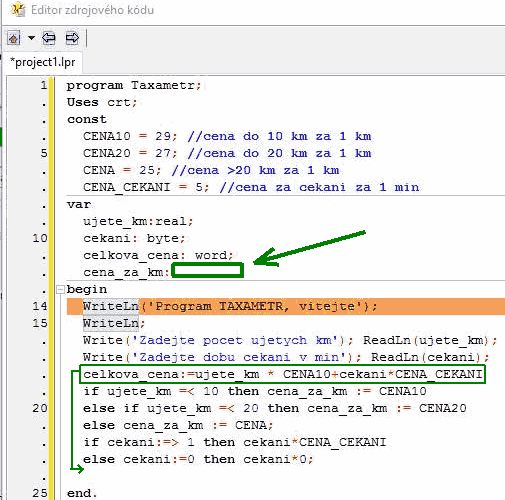Viewport: 505px width, 500px height.
Task: Click the Uses crt line
Action: [102, 102]
